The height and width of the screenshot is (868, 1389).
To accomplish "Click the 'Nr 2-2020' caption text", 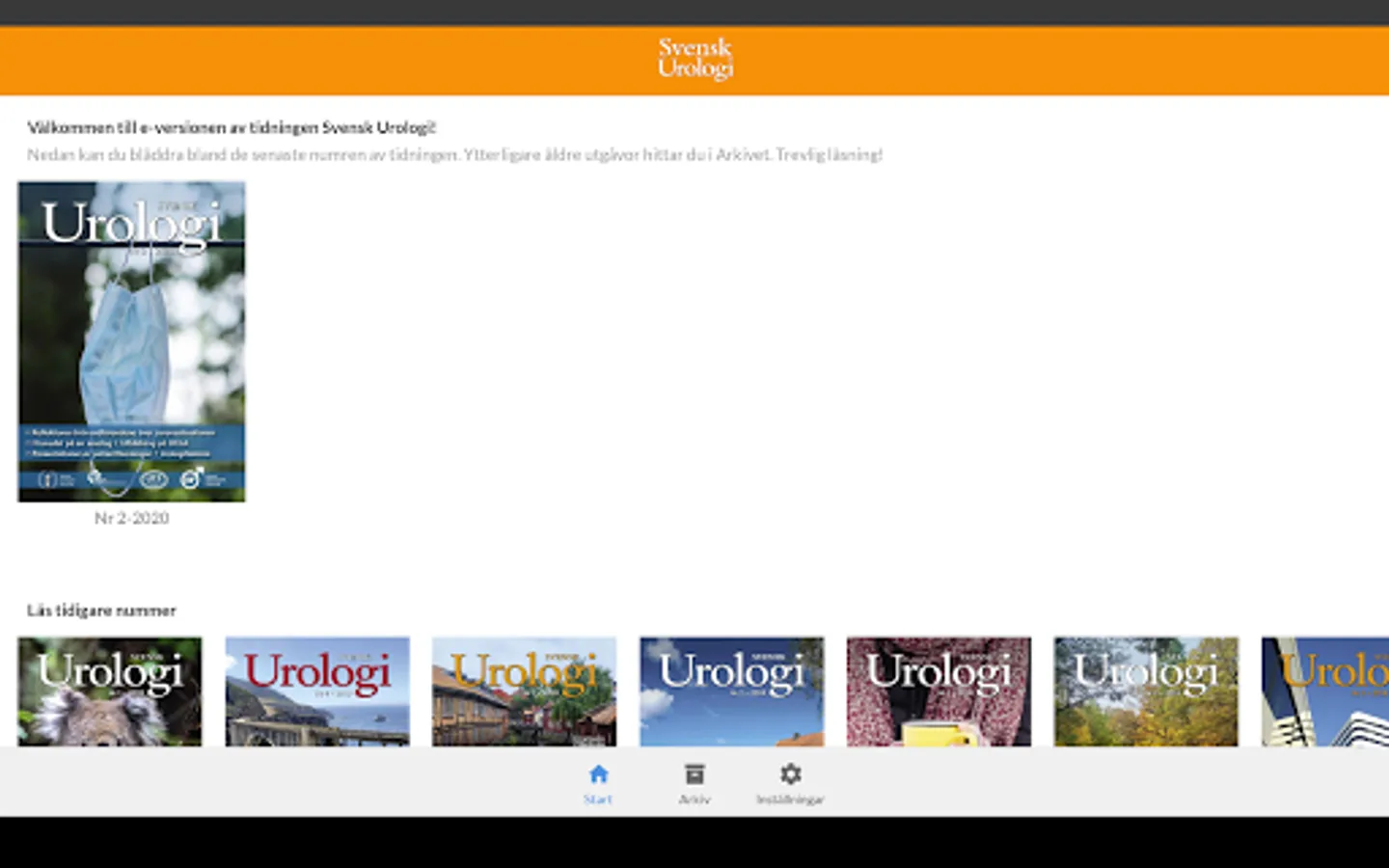I will [x=131, y=518].
